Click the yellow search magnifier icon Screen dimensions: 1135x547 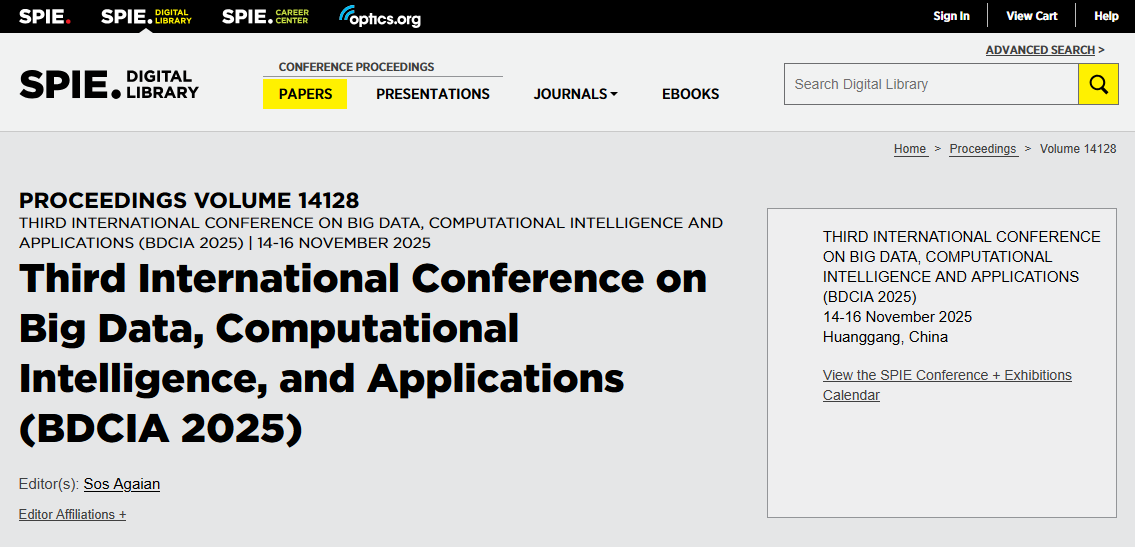point(1098,84)
